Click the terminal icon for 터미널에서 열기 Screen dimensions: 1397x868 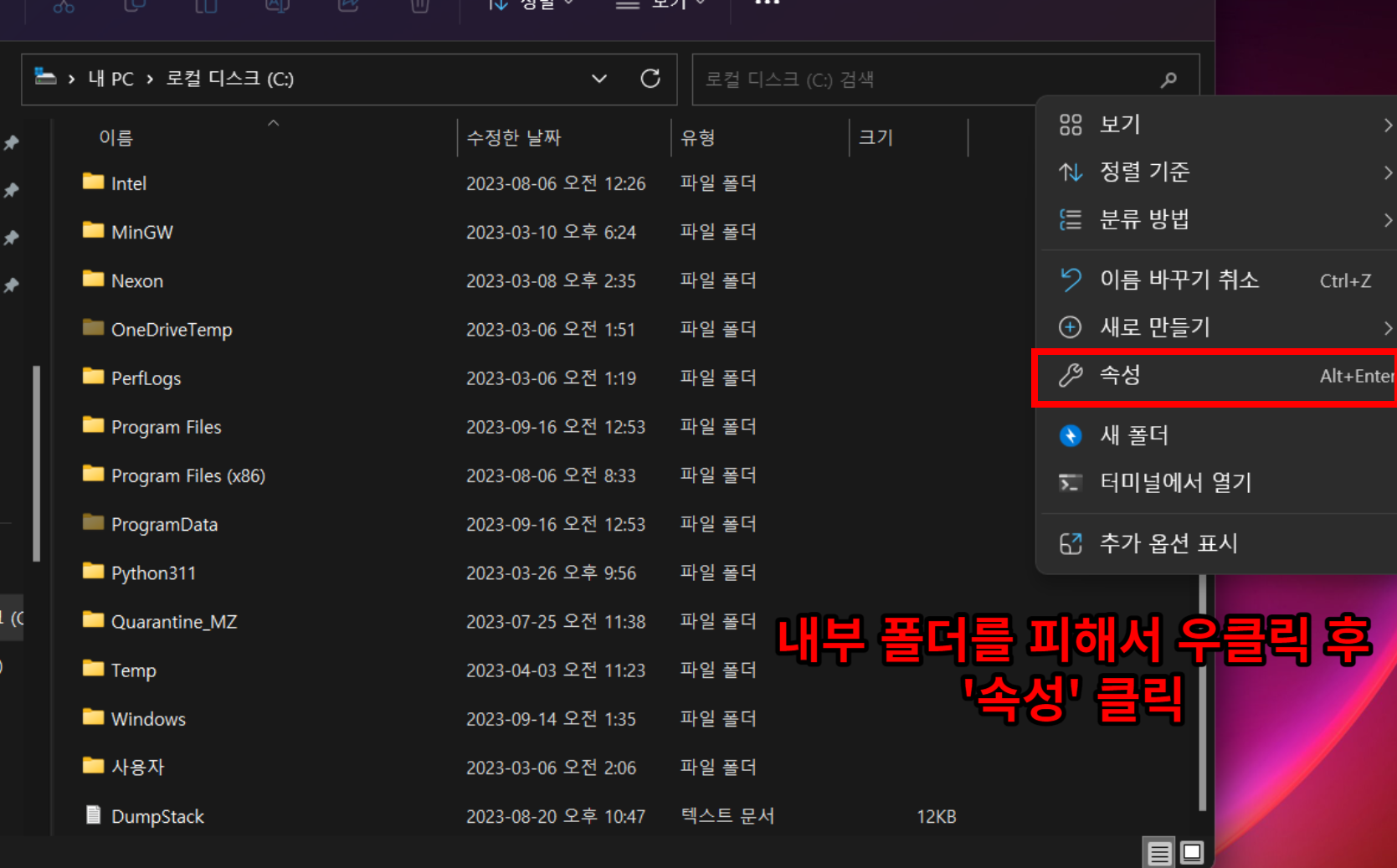click(x=1071, y=483)
